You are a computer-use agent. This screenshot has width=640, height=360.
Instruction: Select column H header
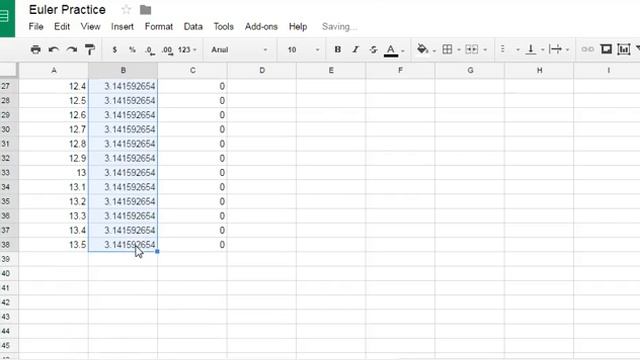[x=539, y=71]
